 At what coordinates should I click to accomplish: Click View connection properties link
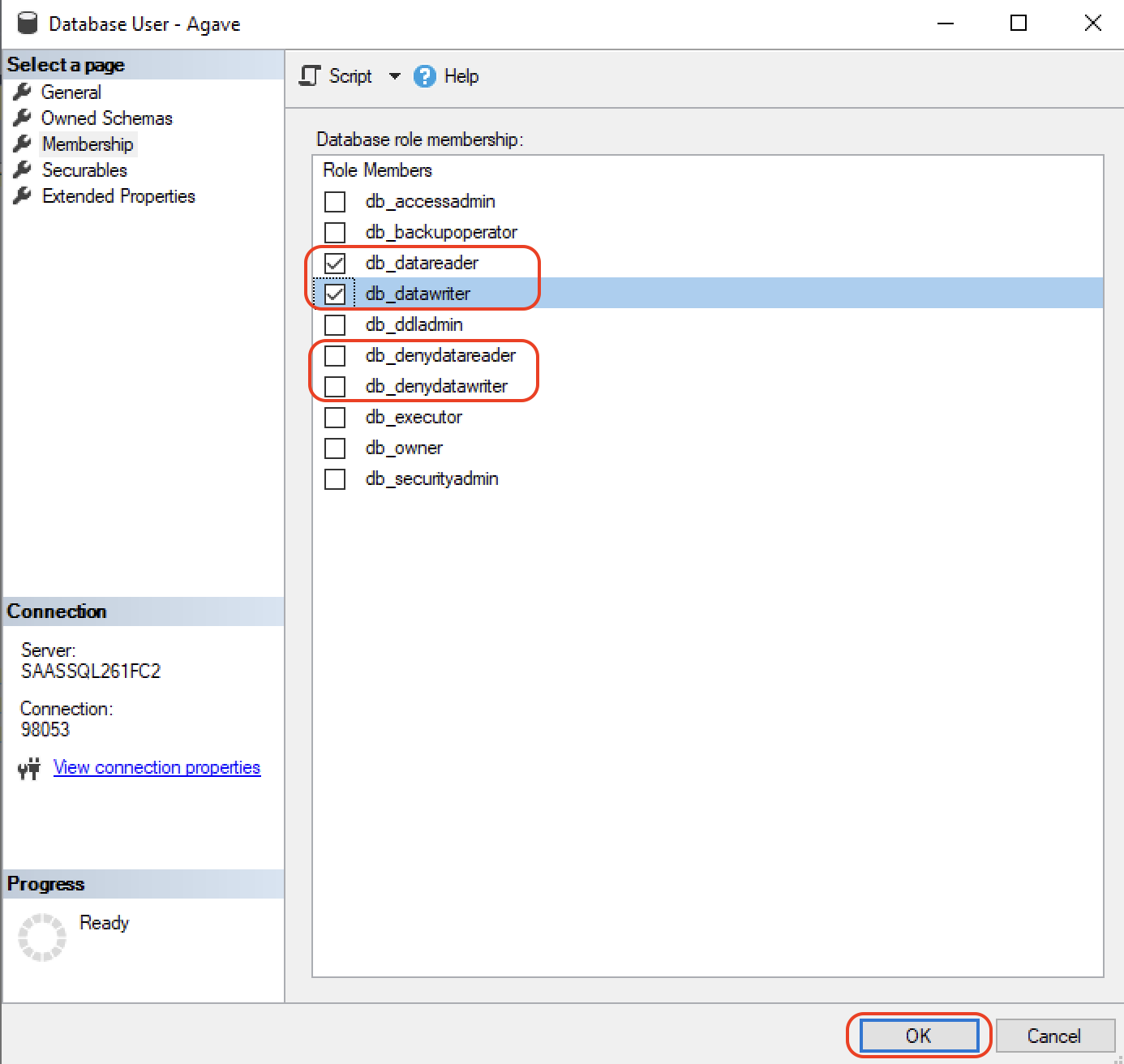click(x=157, y=767)
